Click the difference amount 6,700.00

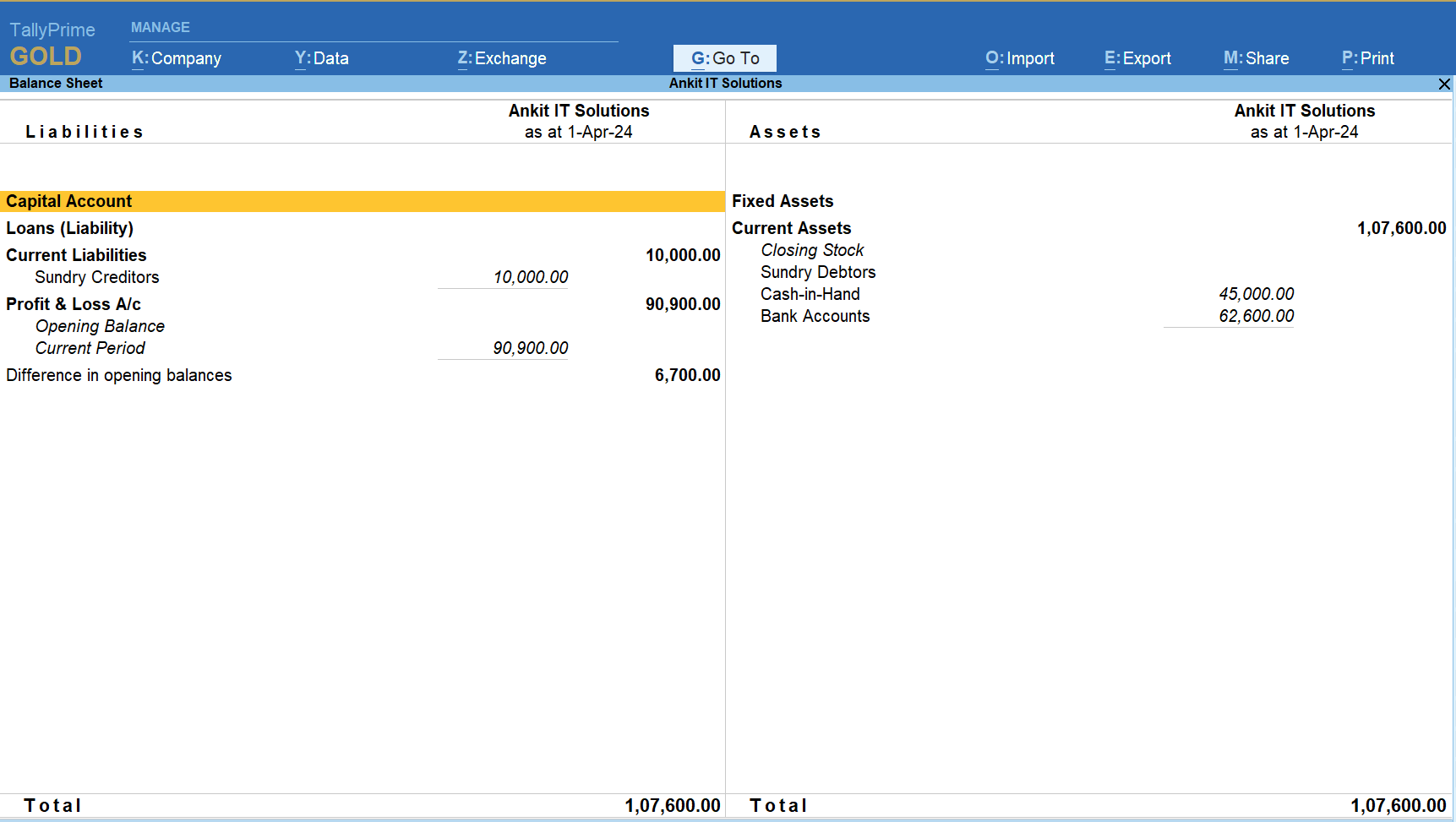687,375
